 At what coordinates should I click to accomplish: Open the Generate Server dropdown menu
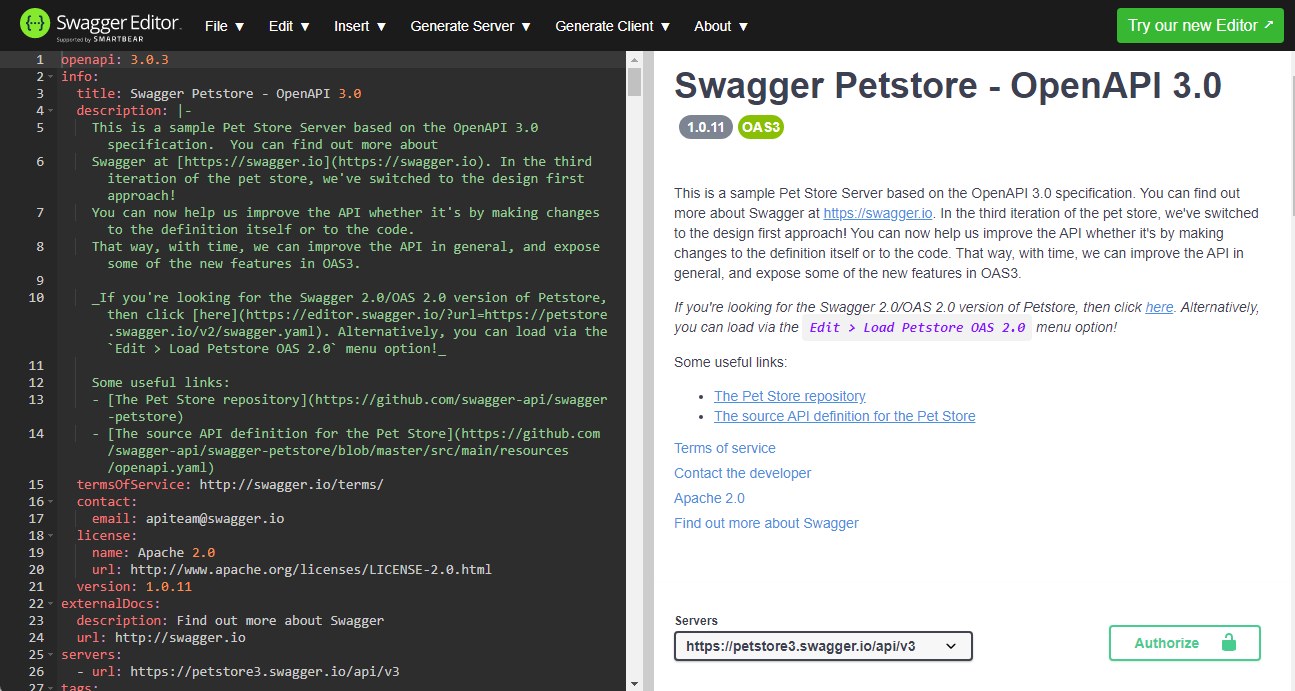470,26
